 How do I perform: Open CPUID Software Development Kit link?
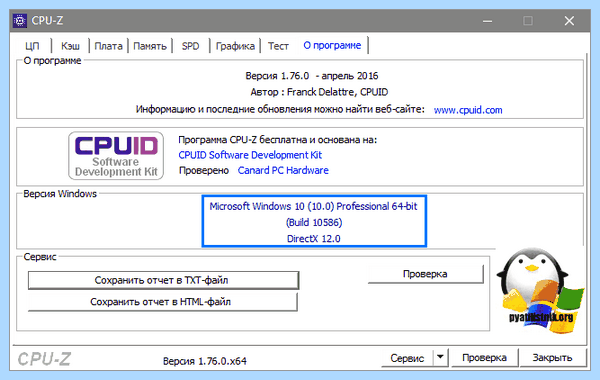pos(250,155)
